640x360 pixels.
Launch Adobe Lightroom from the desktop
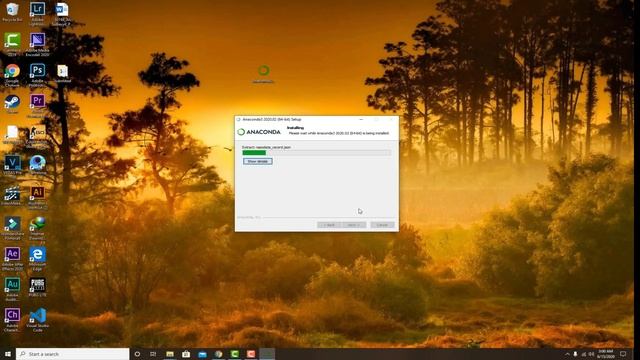(x=37, y=13)
